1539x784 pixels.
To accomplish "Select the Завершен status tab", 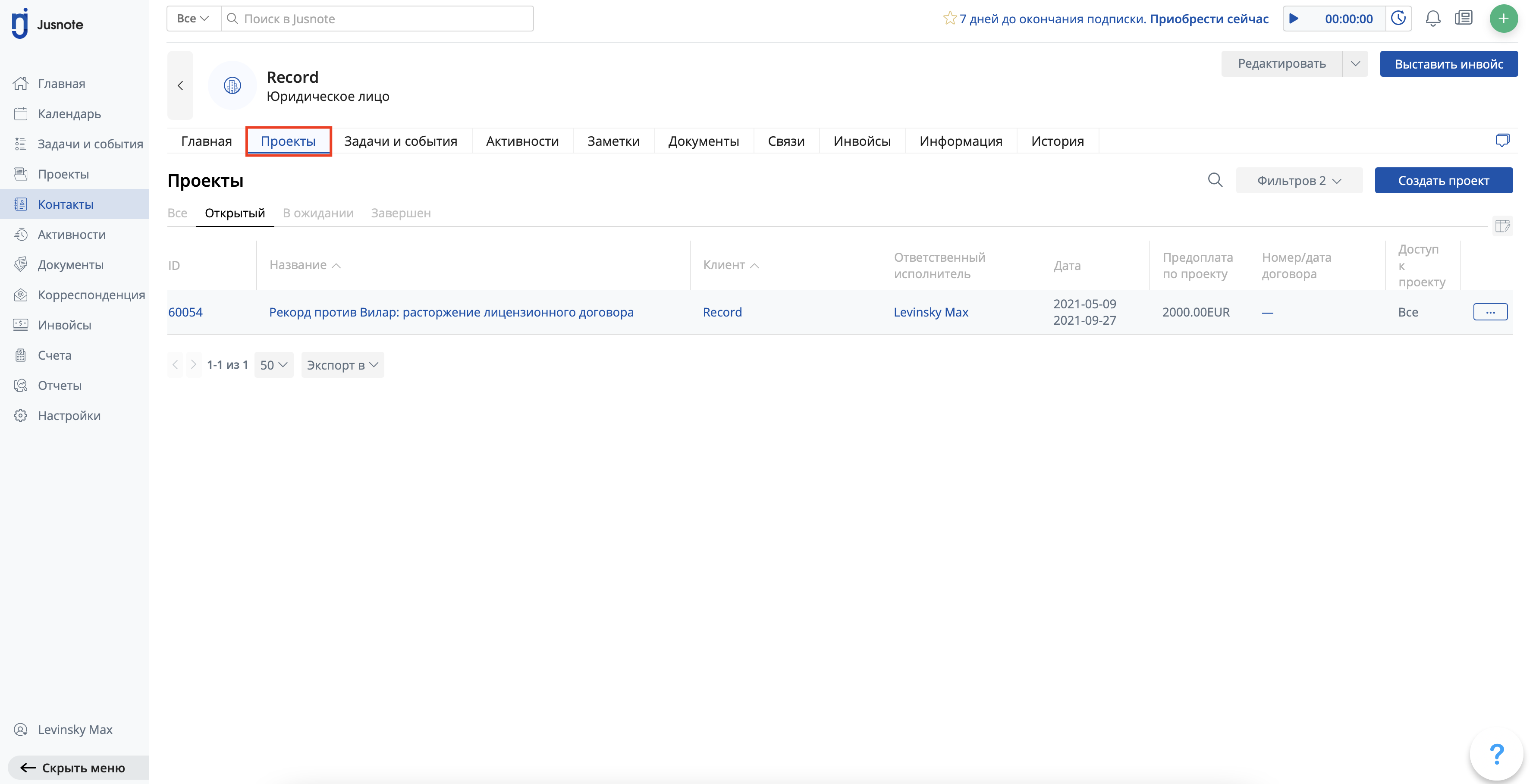I will [x=400, y=213].
